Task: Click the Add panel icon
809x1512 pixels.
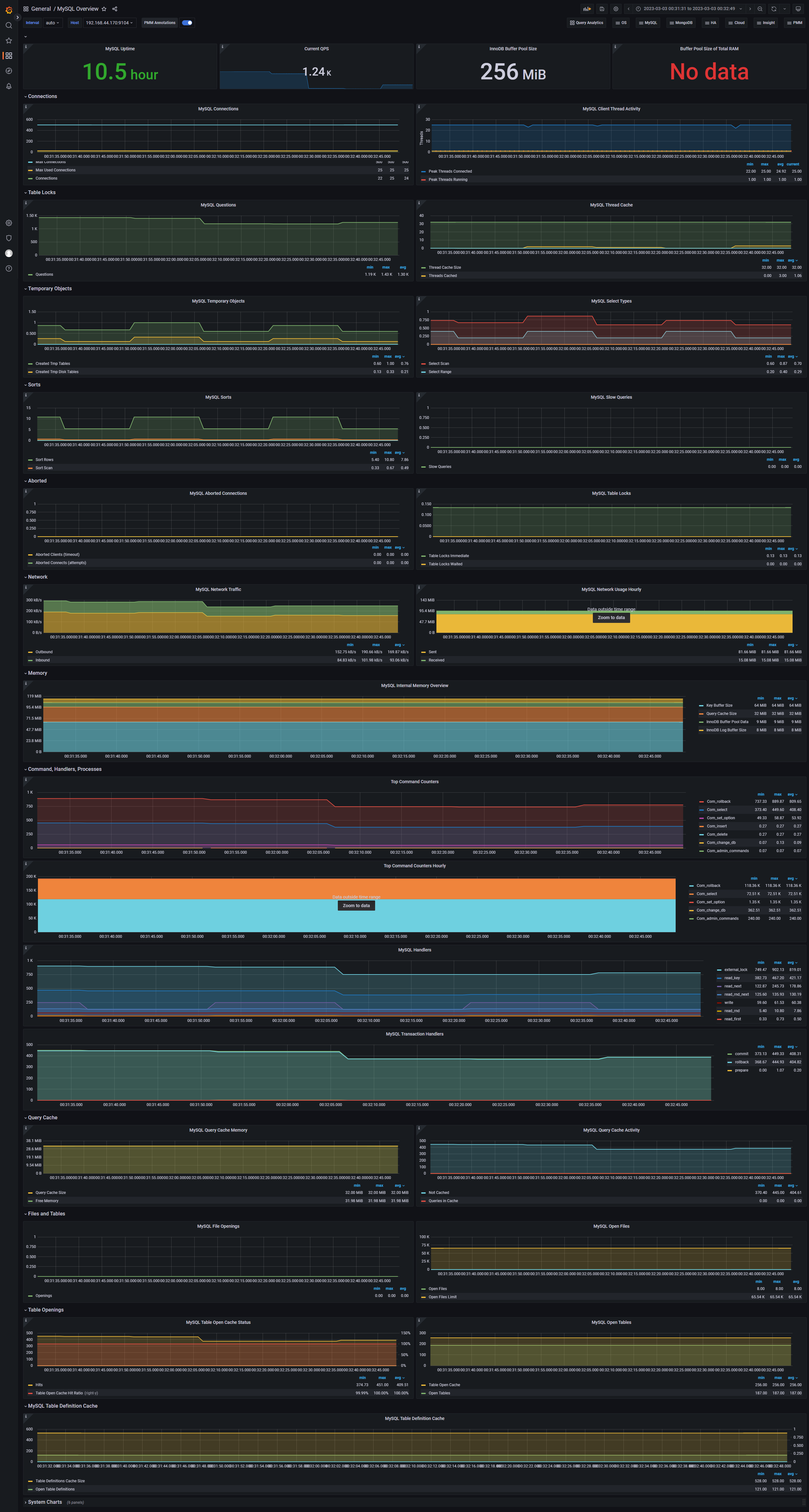Action: 587,9
